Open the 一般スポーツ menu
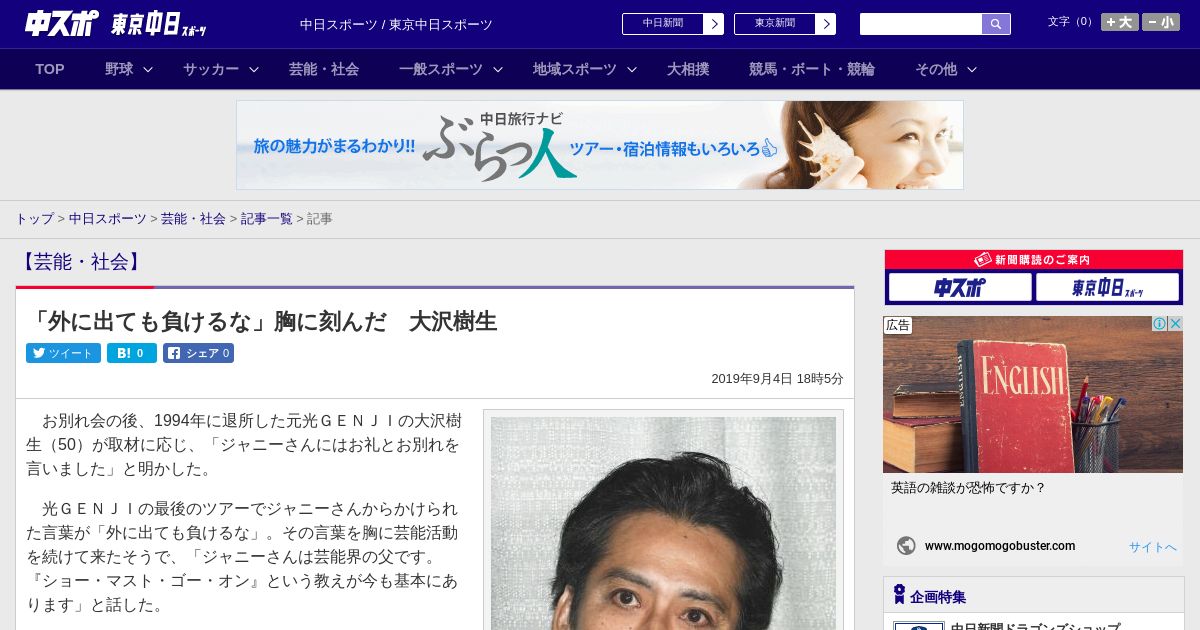Screen dimensions: 1200x630 441,69
